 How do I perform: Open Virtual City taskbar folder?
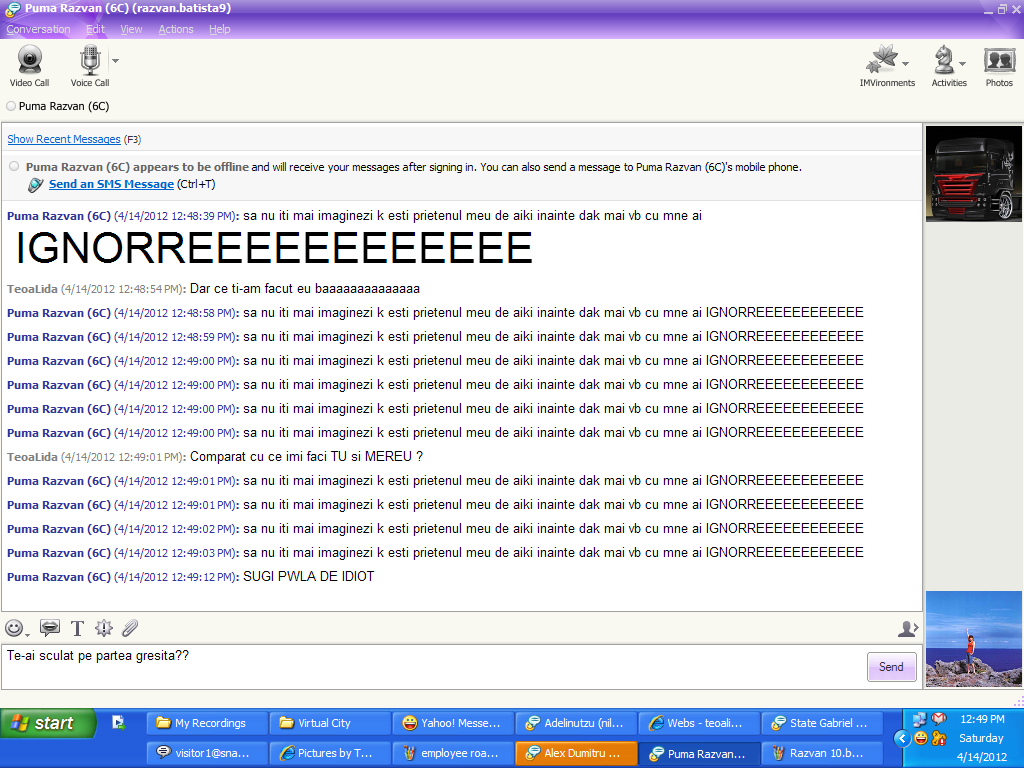click(x=330, y=723)
